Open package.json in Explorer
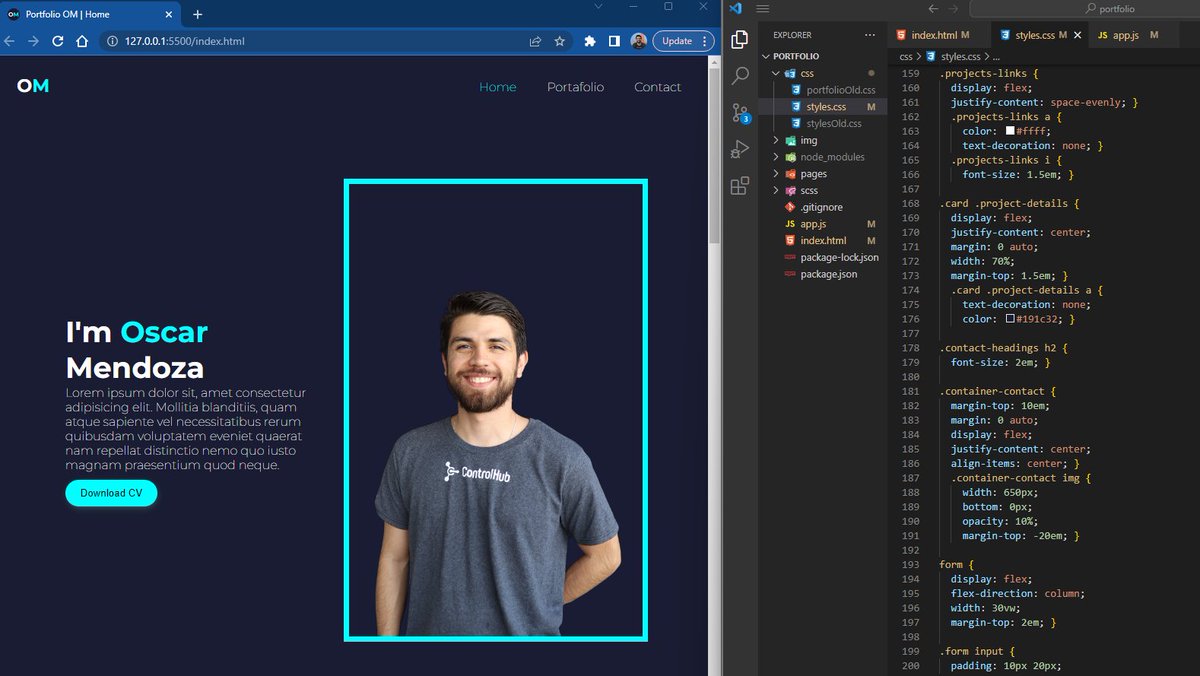The height and width of the screenshot is (676, 1200). pos(828,274)
